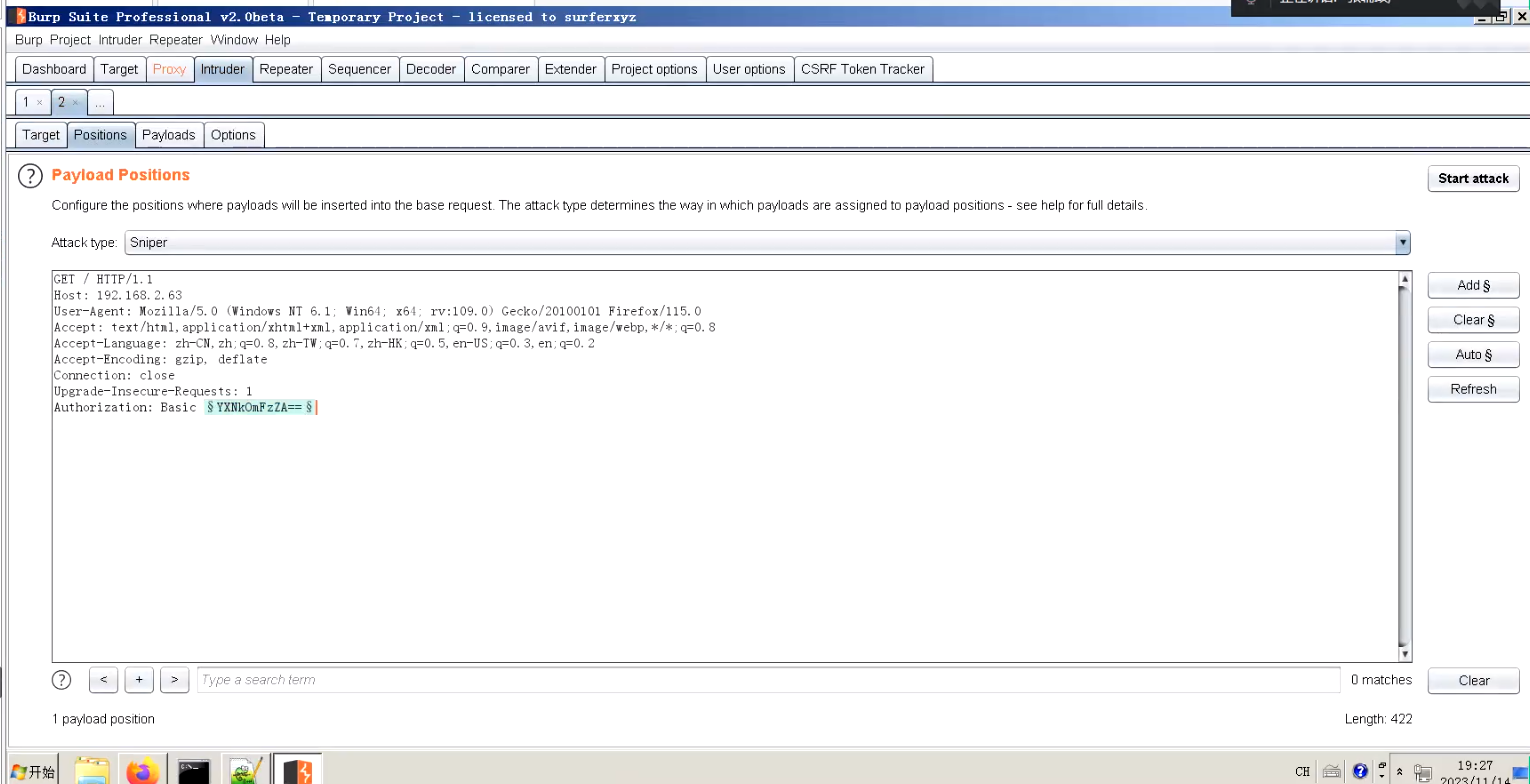Close Intruder attack tab 2
Image resolution: width=1530 pixels, height=784 pixels.
tap(75, 102)
